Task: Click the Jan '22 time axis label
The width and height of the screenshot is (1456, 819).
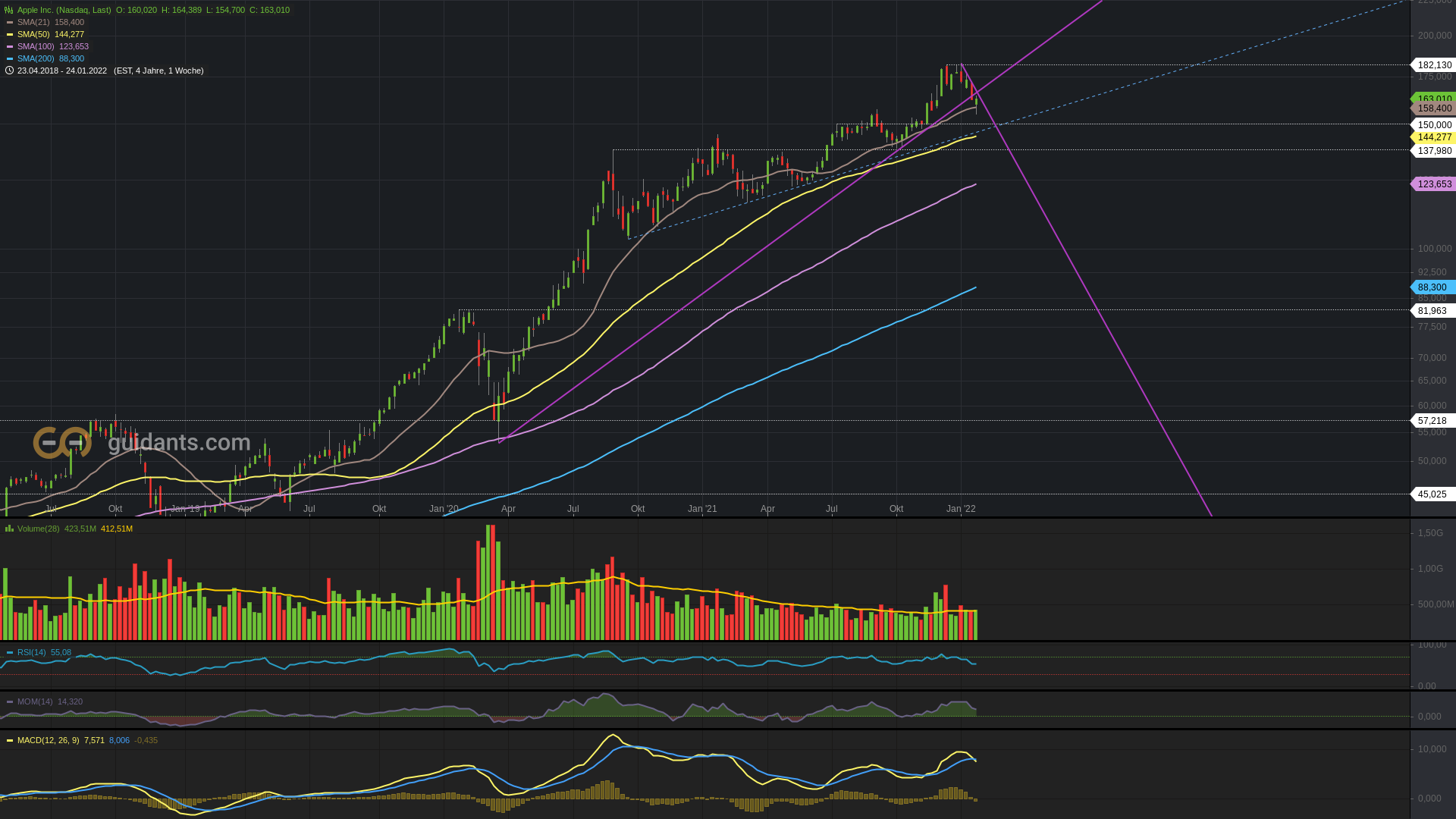Action: click(x=961, y=509)
